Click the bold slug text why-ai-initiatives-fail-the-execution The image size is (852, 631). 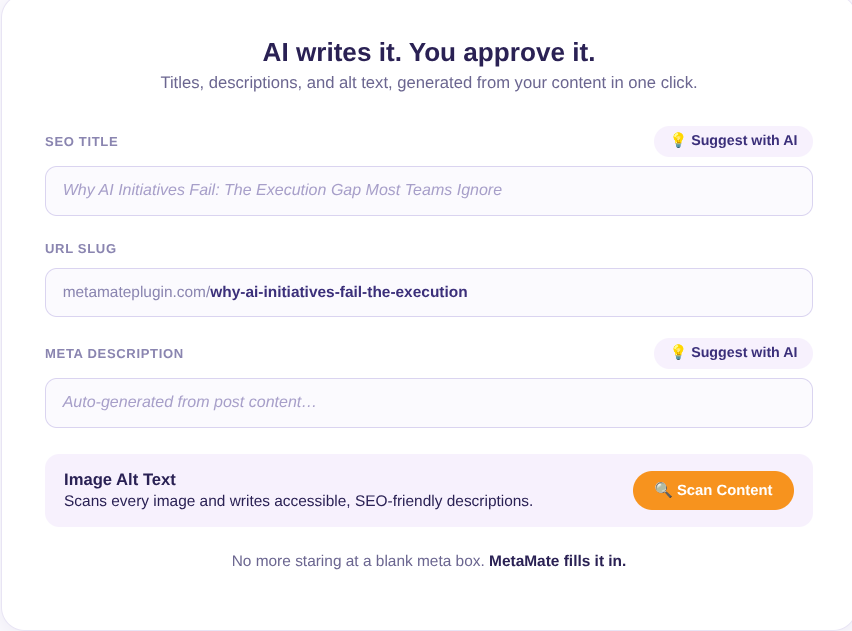tap(339, 292)
